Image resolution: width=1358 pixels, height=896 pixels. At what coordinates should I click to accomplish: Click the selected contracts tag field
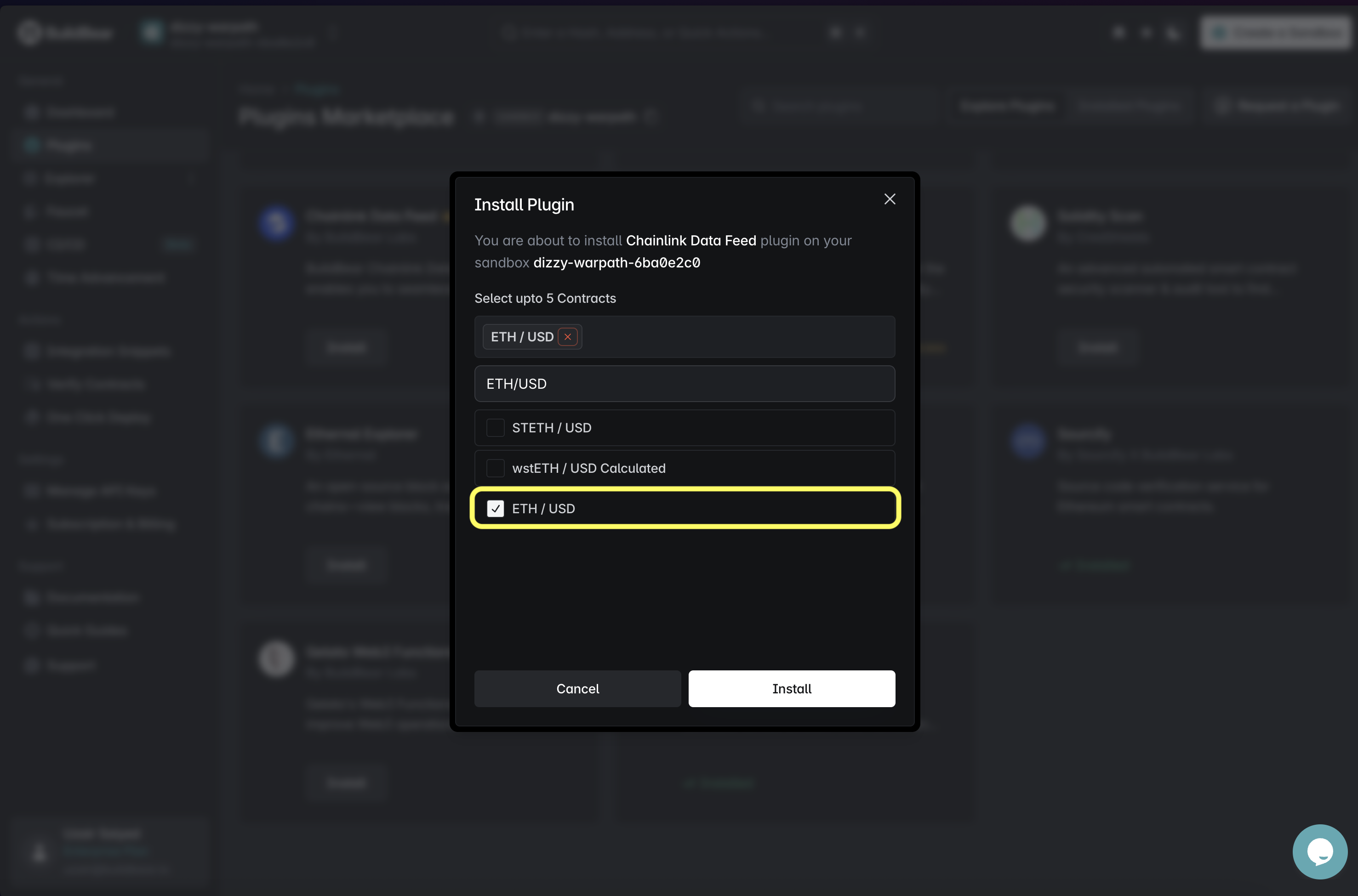coord(684,336)
